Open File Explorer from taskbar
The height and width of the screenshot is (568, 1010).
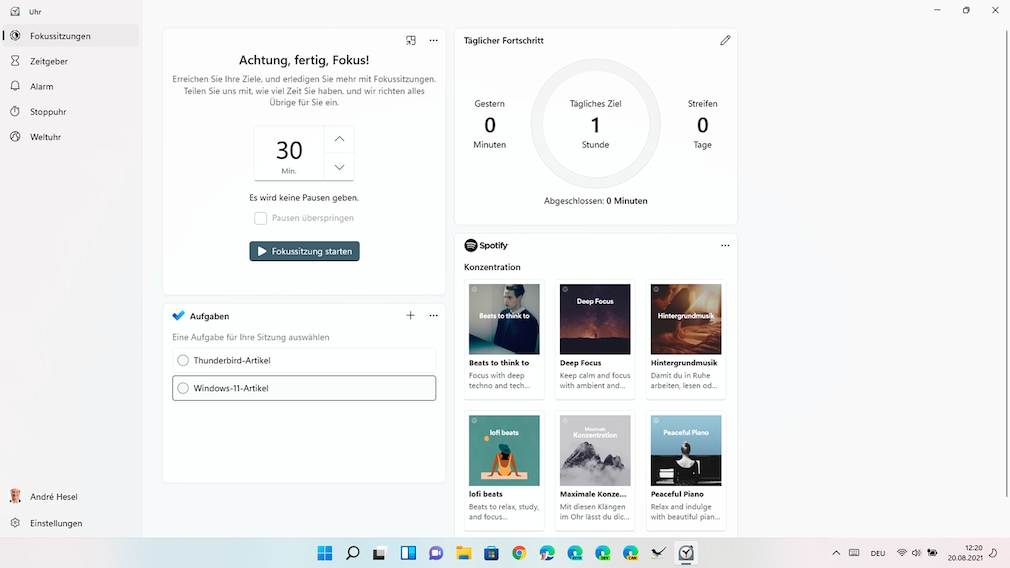click(x=464, y=553)
